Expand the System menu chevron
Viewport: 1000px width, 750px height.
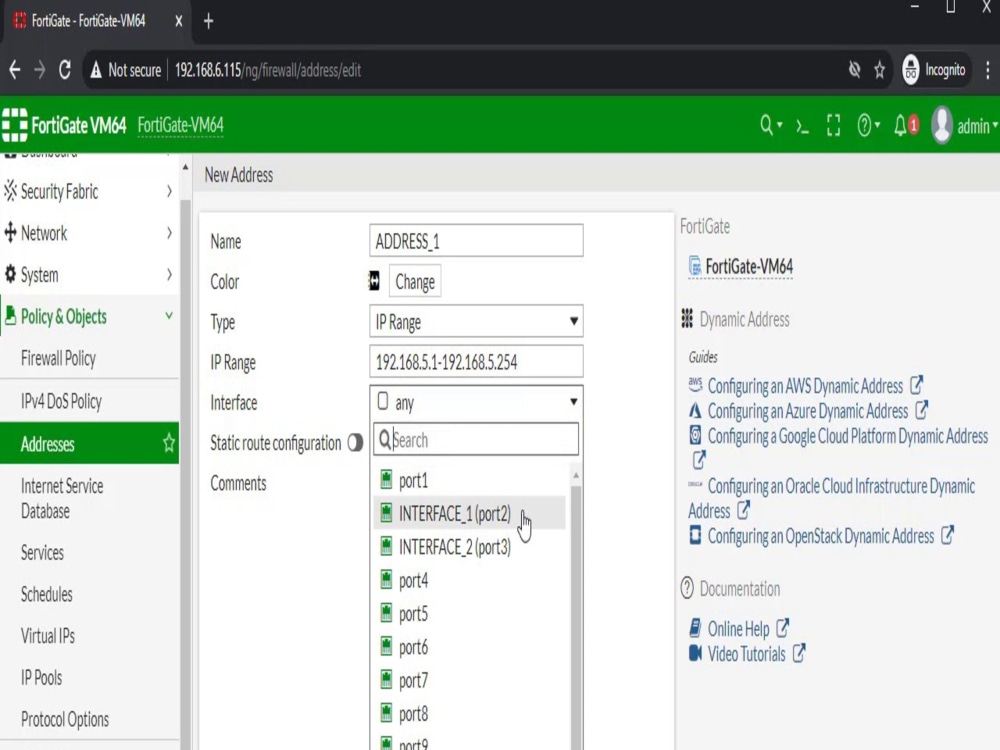point(169,274)
